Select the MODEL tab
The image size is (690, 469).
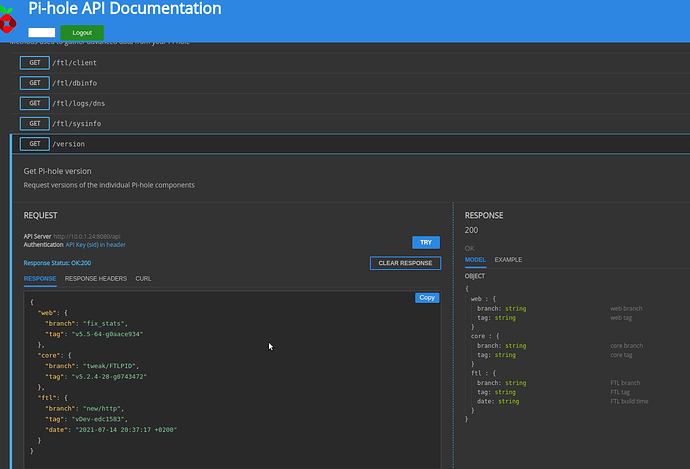(x=476, y=260)
